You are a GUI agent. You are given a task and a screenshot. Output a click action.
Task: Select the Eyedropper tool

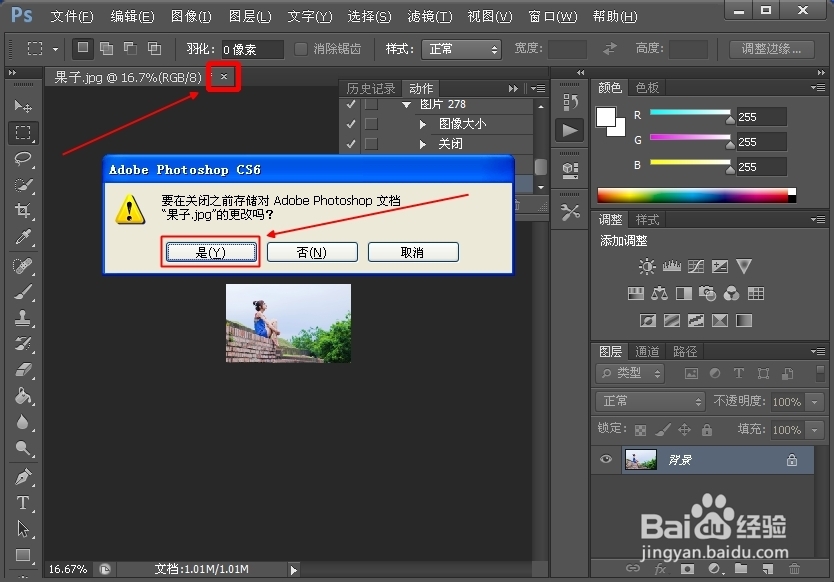pyautogui.click(x=22, y=237)
